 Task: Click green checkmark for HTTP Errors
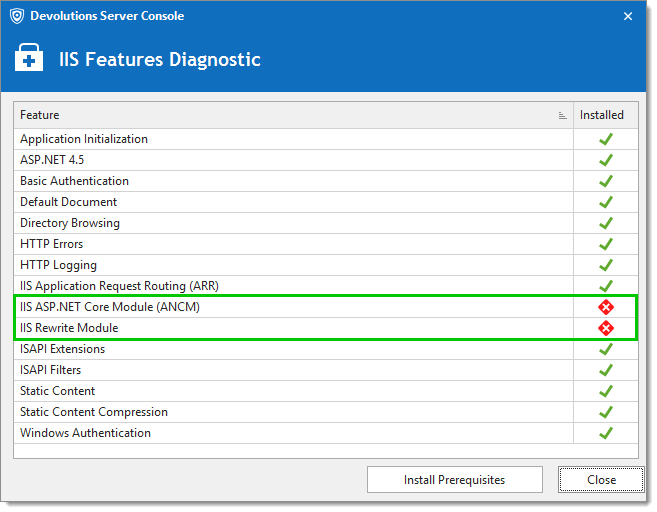point(606,244)
